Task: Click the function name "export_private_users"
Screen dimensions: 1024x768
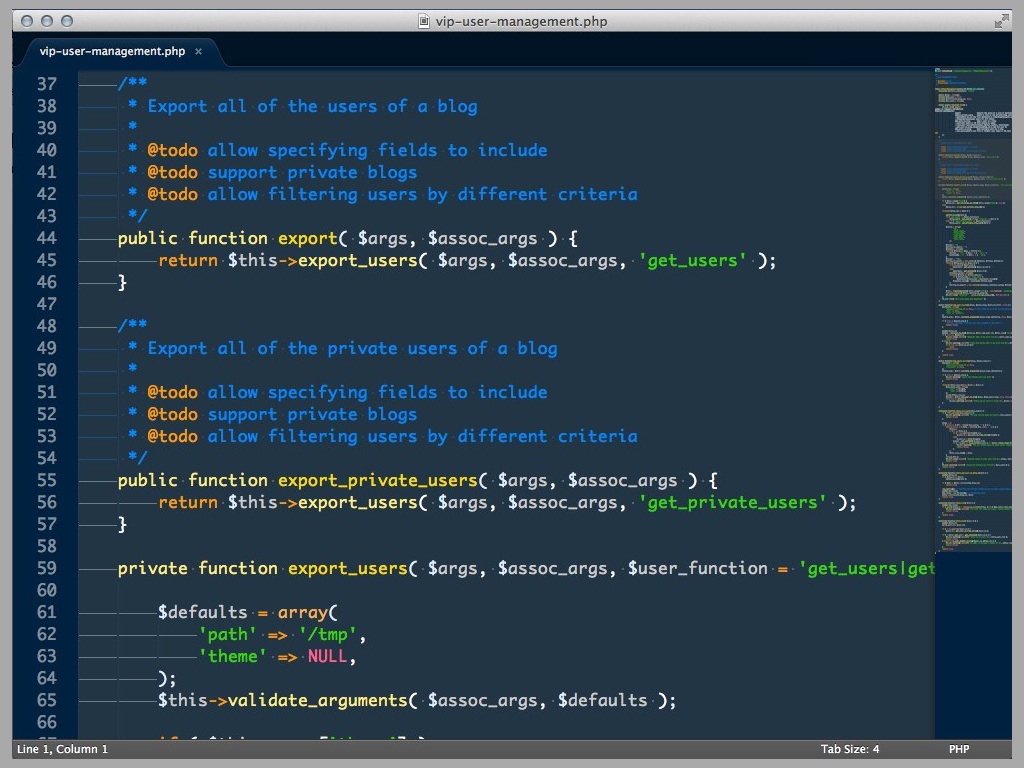Action: click(x=378, y=481)
